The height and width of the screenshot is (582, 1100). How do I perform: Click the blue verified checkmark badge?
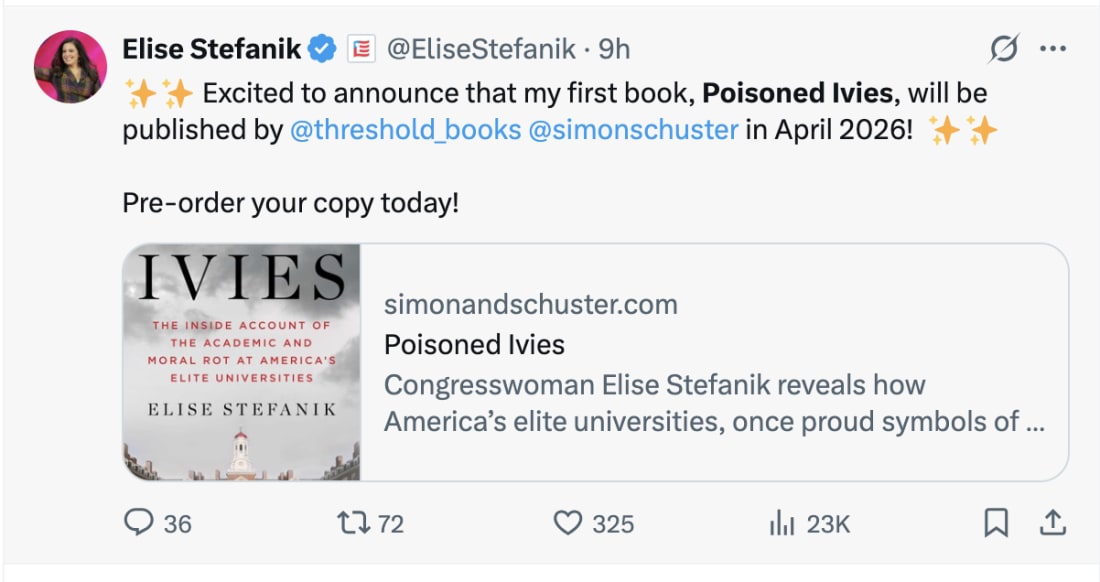coord(321,48)
